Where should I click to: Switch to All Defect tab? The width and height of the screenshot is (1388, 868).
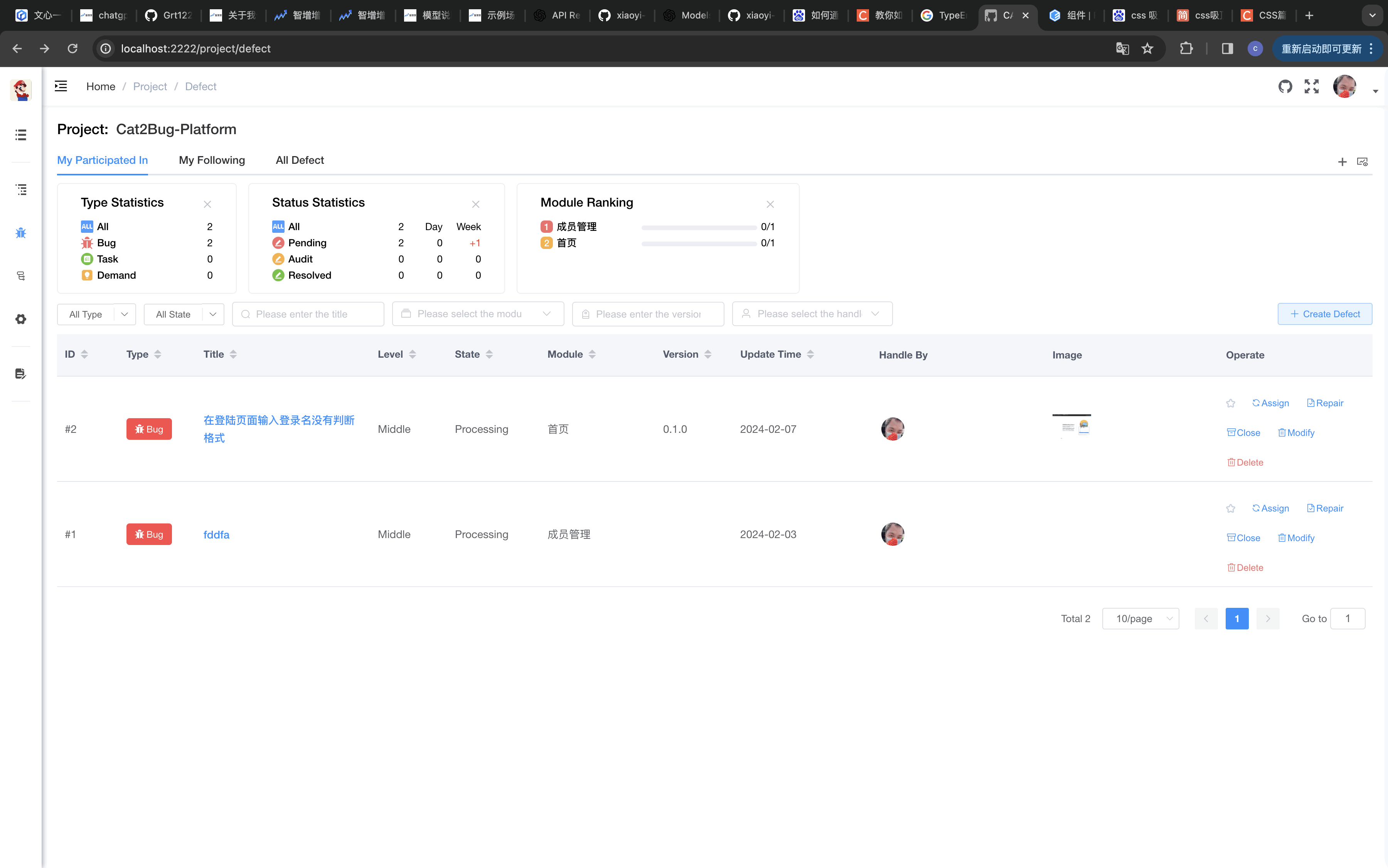pos(300,160)
